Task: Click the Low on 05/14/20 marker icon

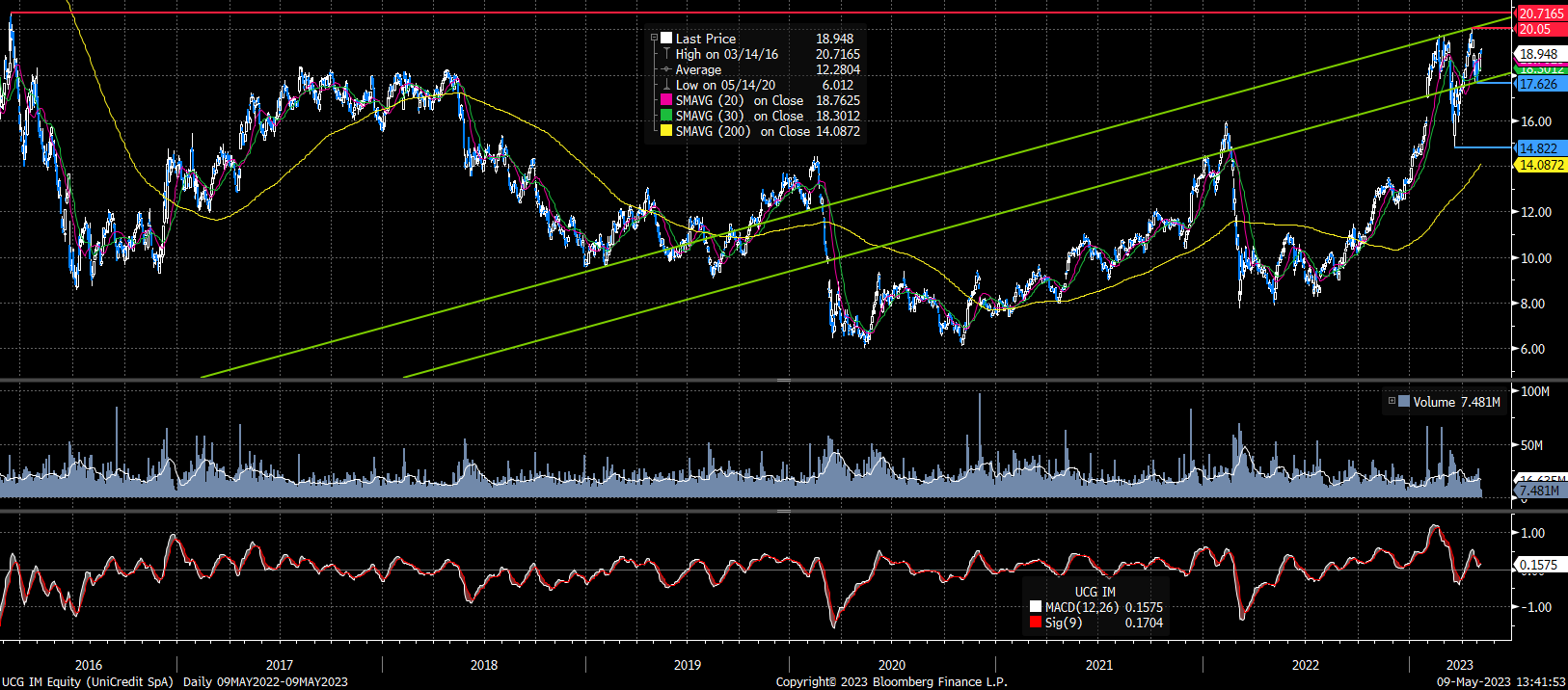Action: [665, 85]
